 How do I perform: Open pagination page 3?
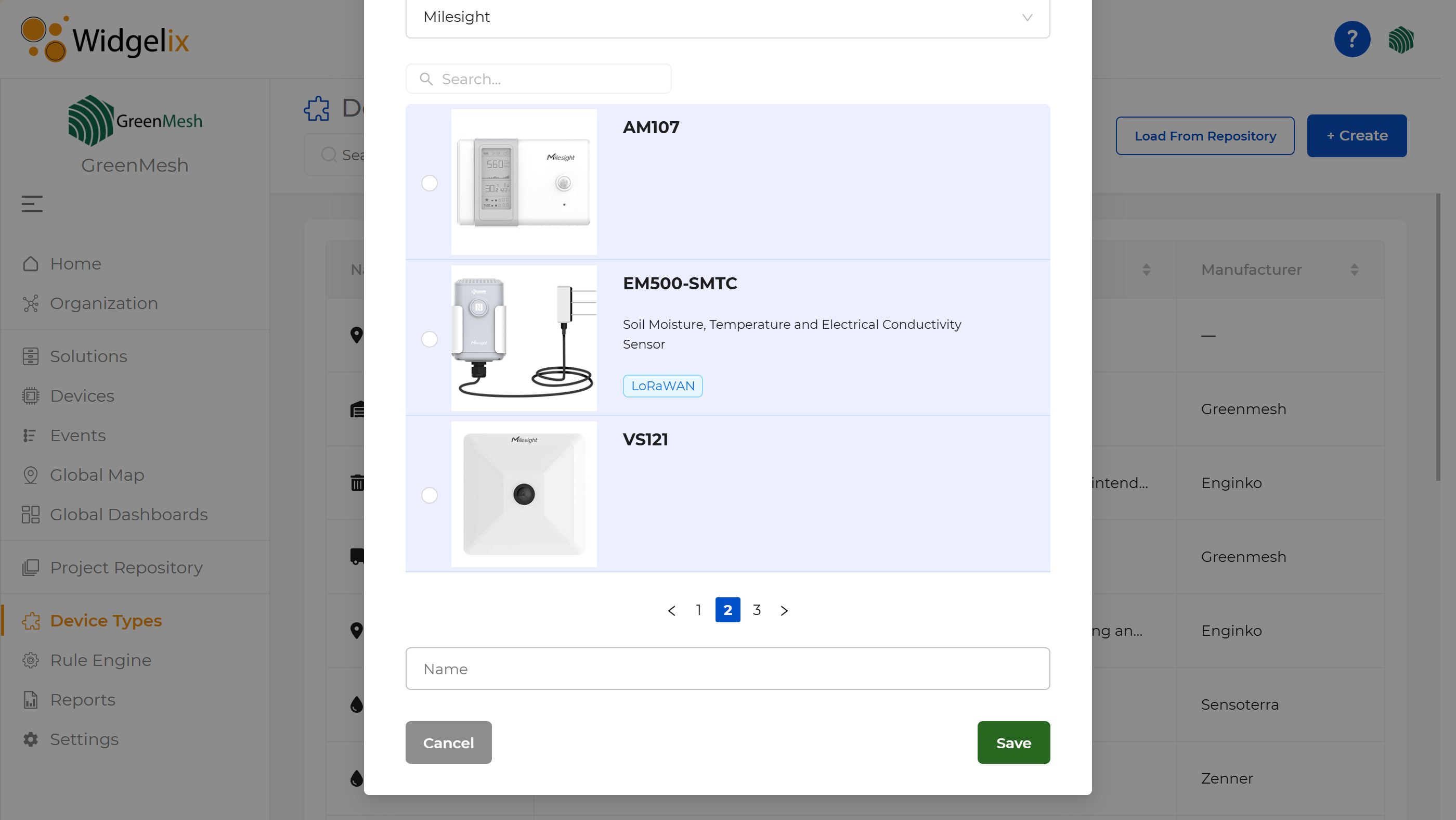tap(757, 610)
